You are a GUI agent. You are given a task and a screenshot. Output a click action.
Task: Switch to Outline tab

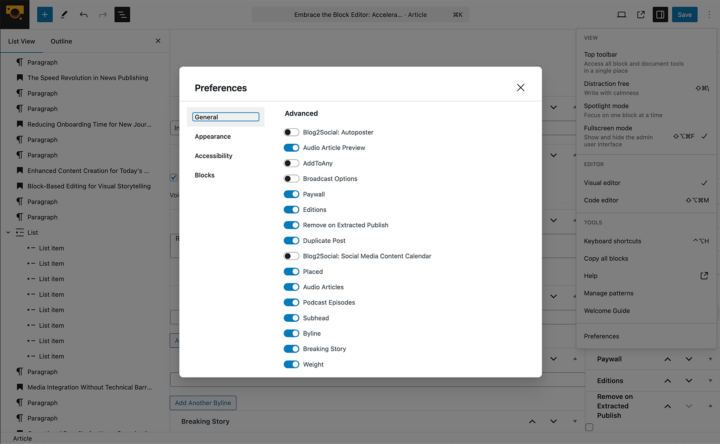pos(61,41)
